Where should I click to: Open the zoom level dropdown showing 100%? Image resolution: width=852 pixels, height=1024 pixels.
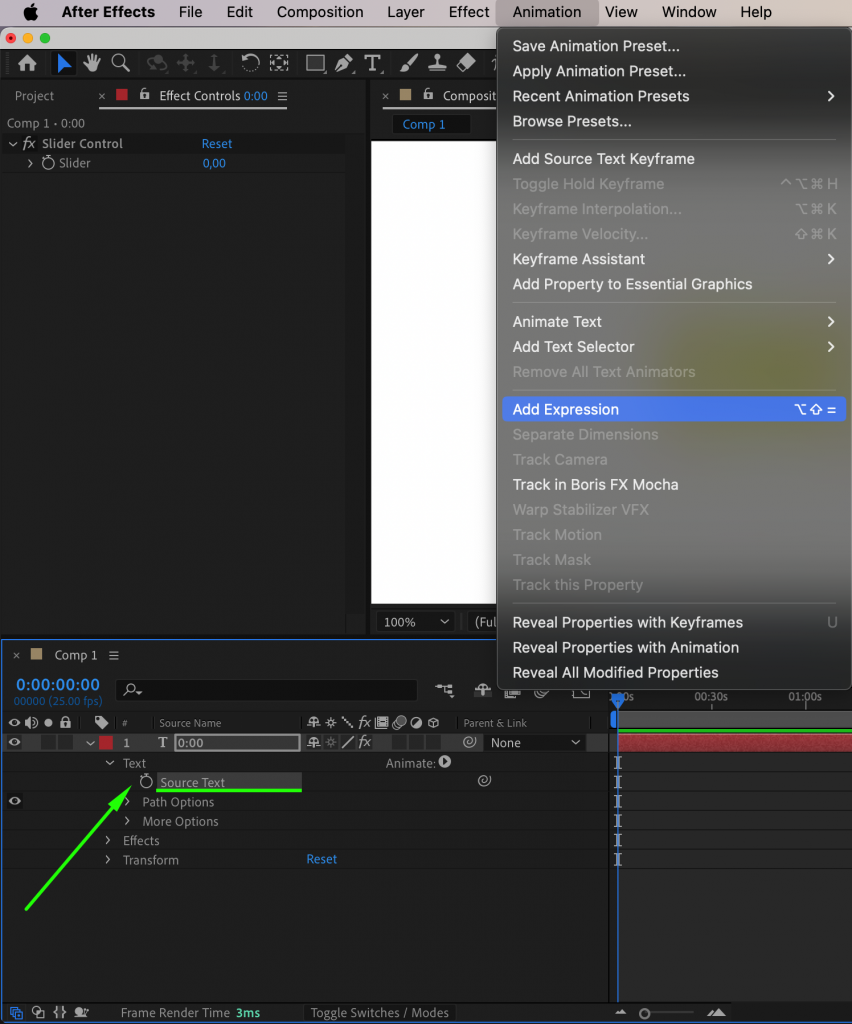414,621
